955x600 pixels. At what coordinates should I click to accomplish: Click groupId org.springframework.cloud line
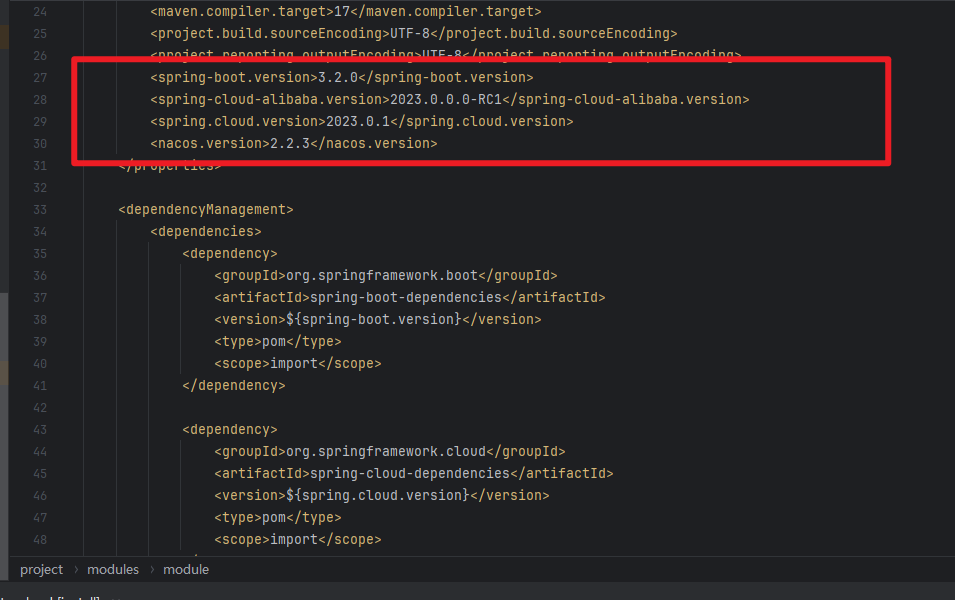390,451
